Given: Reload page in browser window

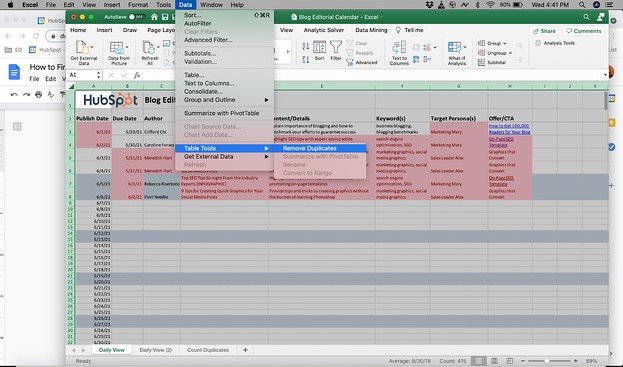Looking at the screenshot, I should (36, 36).
